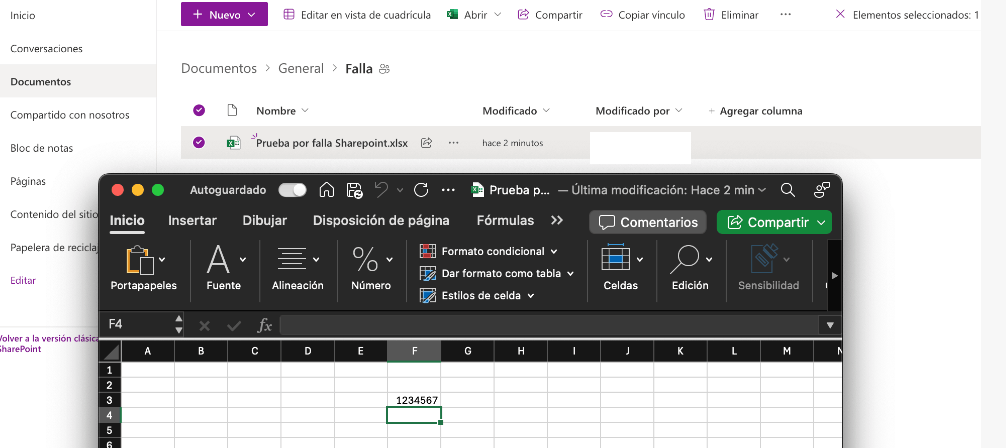Uncheck the Prueba por falla Sharepoint.xlsx row
The width and height of the screenshot is (1006, 448).
[x=199, y=142]
